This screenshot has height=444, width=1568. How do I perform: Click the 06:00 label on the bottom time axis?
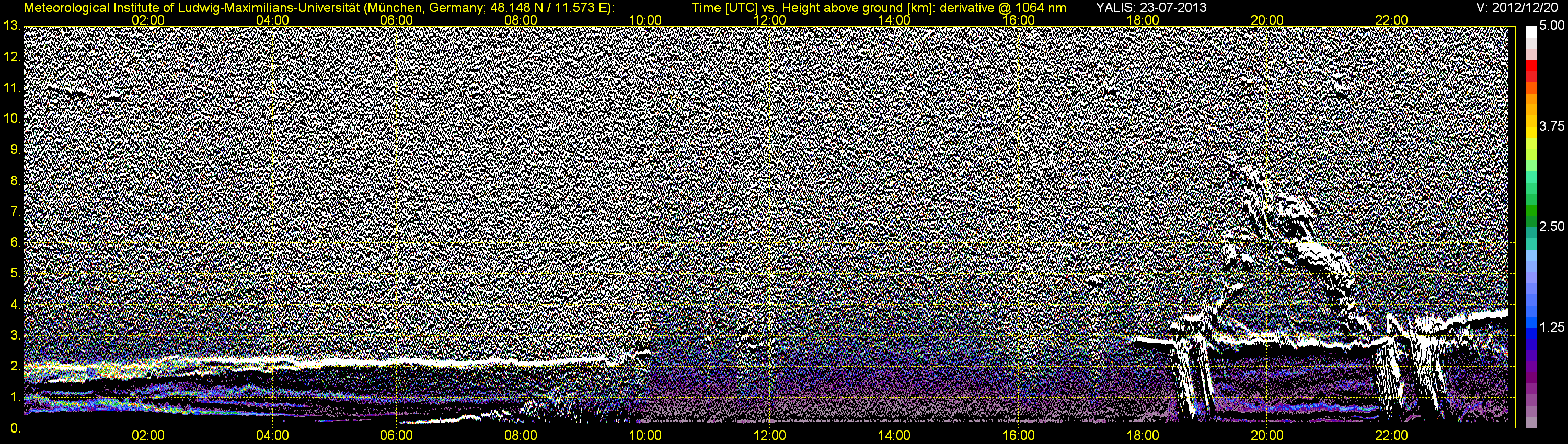point(396,436)
